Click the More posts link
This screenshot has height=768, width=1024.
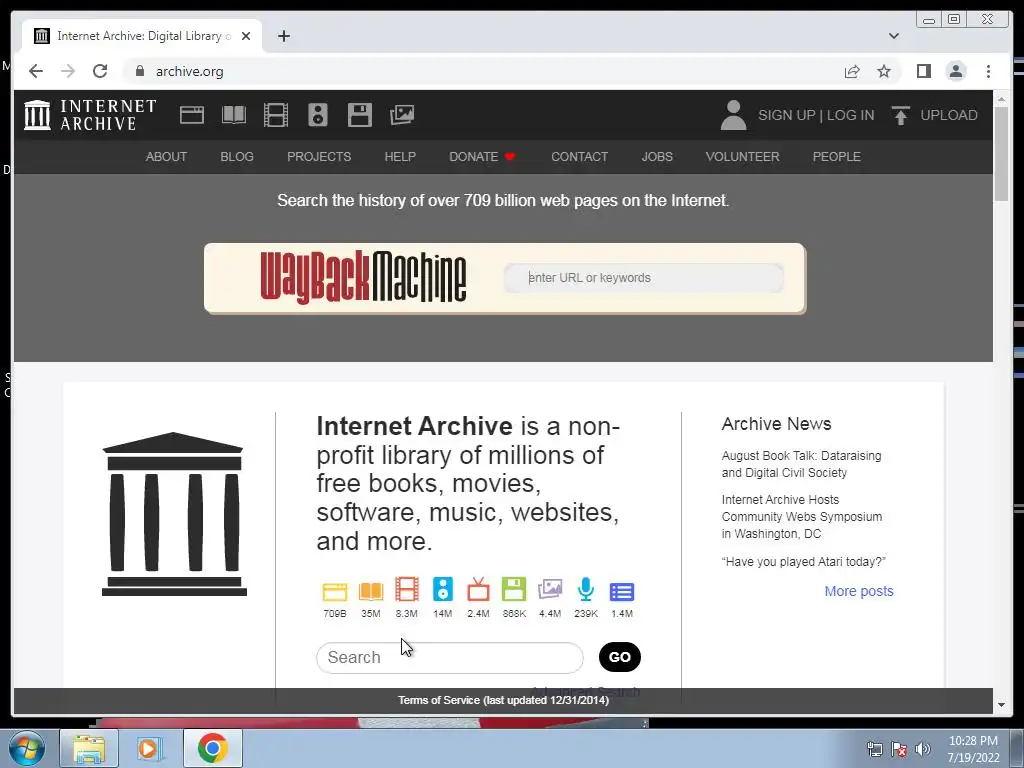859,591
